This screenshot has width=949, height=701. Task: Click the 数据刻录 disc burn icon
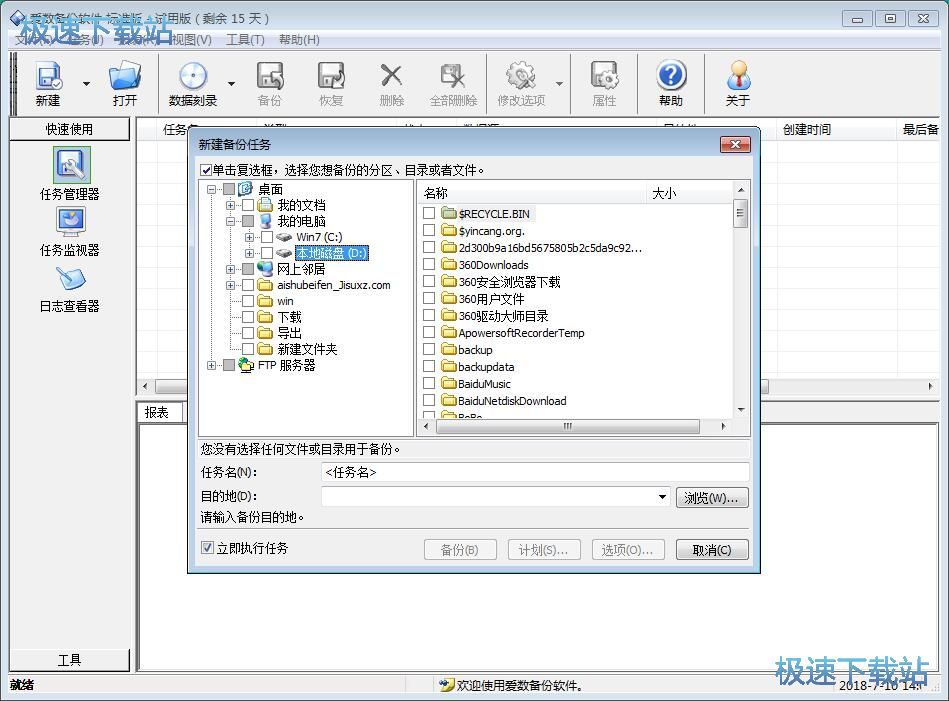pyautogui.click(x=192, y=76)
